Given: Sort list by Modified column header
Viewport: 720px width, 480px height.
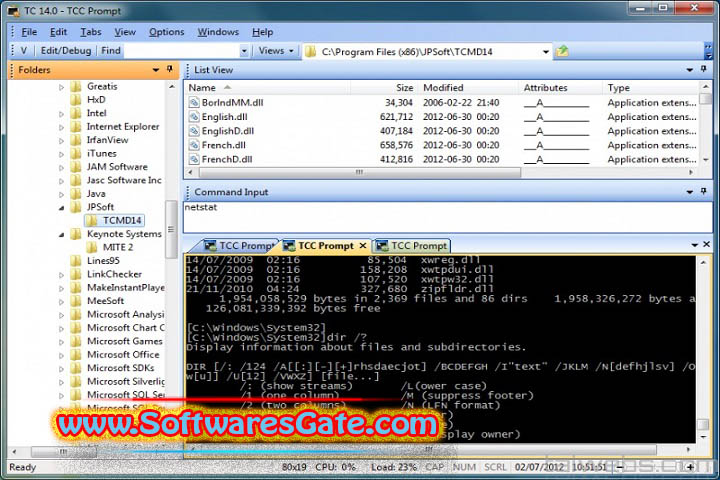Looking at the screenshot, I should (x=468, y=87).
